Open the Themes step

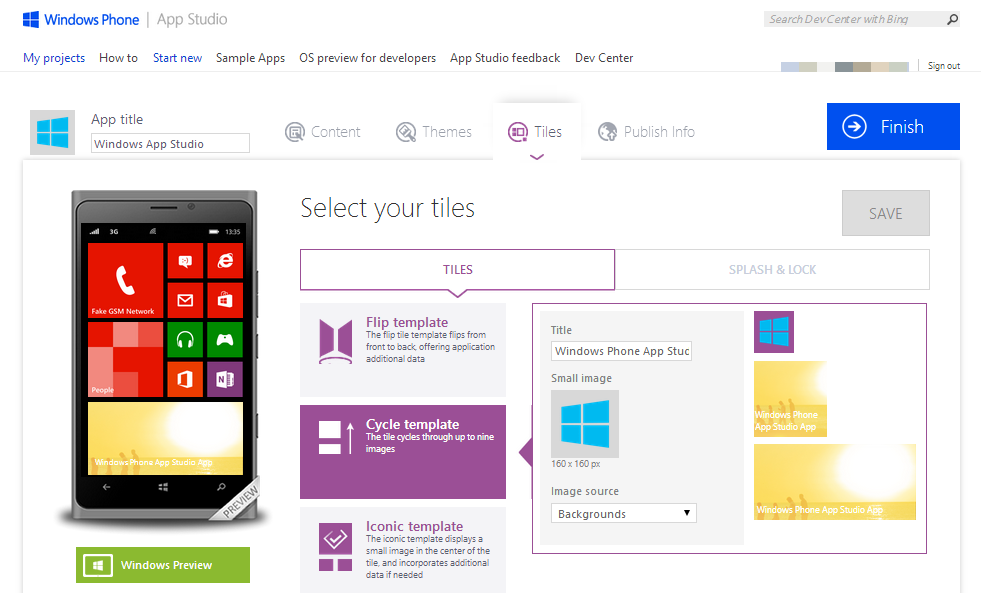point(434,132)
